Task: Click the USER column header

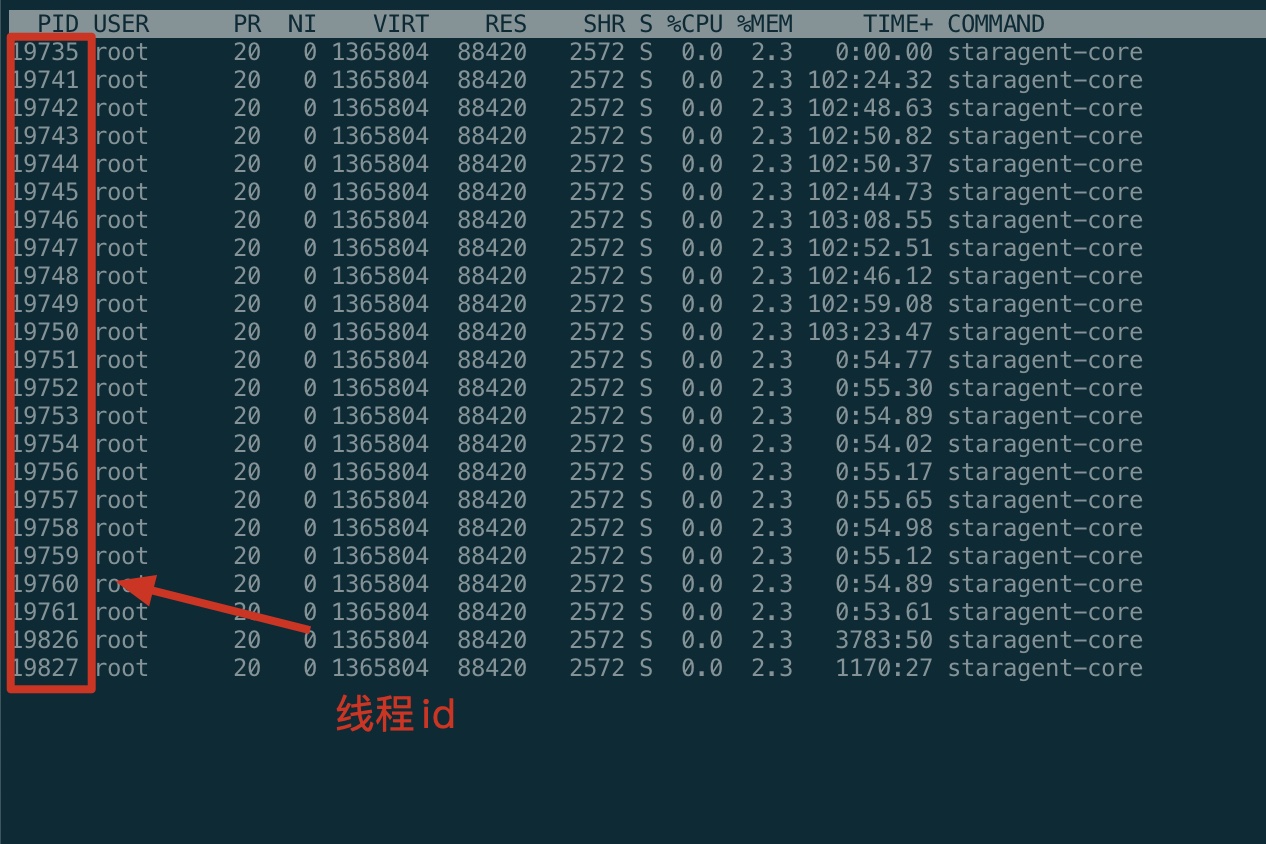Action: click(121, 24)
